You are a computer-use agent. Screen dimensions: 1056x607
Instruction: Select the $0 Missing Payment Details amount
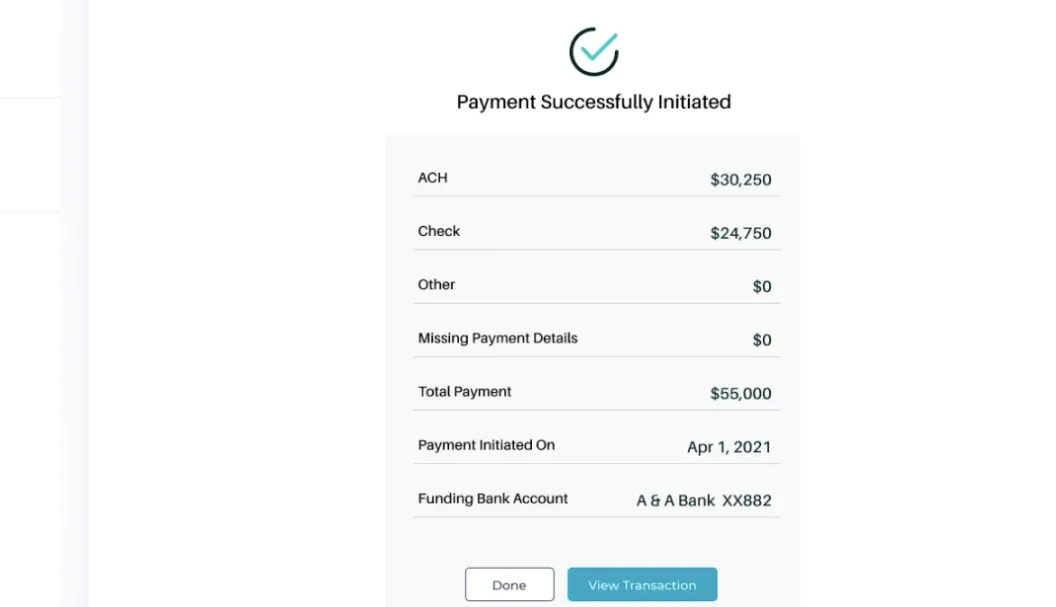click(x=761, y=340)
